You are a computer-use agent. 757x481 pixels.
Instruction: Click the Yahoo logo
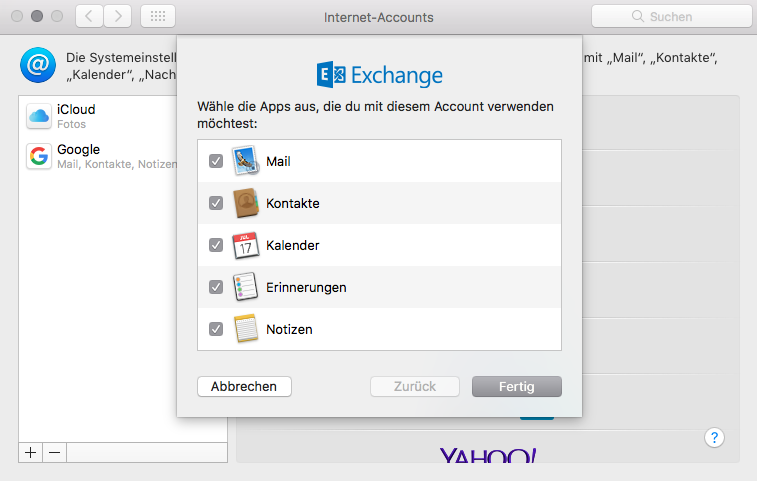pyautogui.click(x=488, y=455)
